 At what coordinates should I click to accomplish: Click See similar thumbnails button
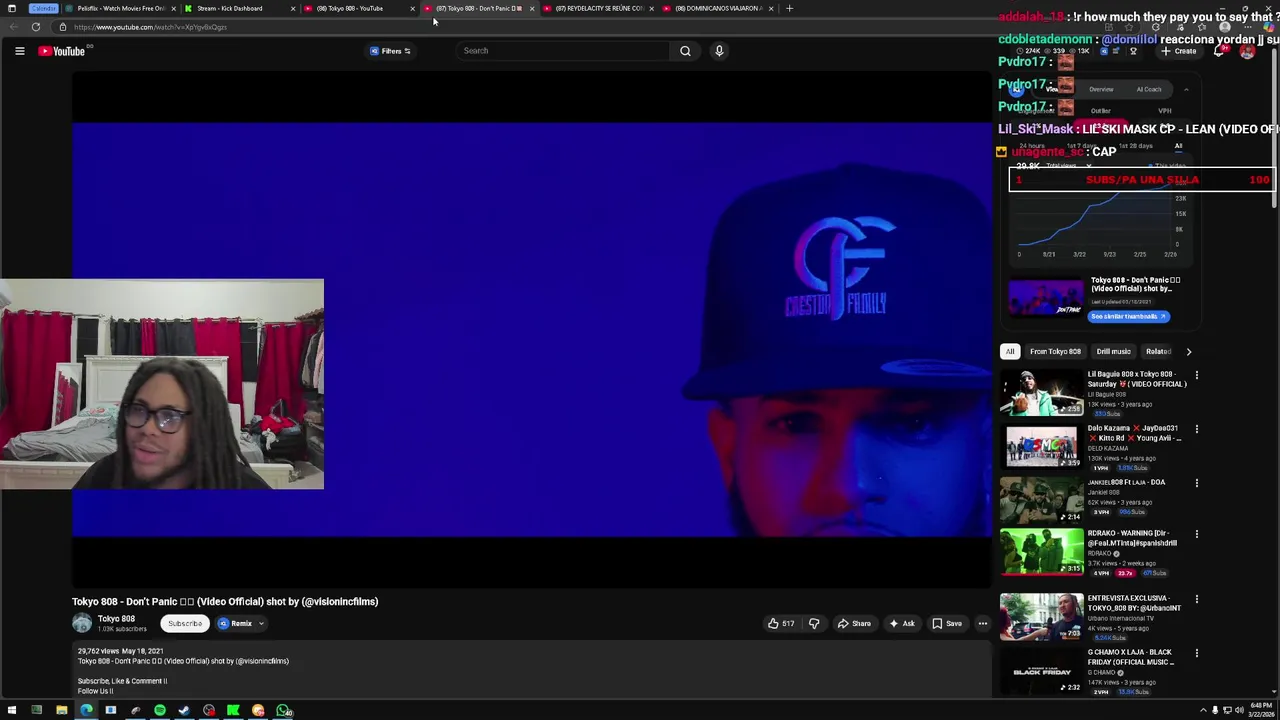pyautogui.click(x=1128, y=317)
